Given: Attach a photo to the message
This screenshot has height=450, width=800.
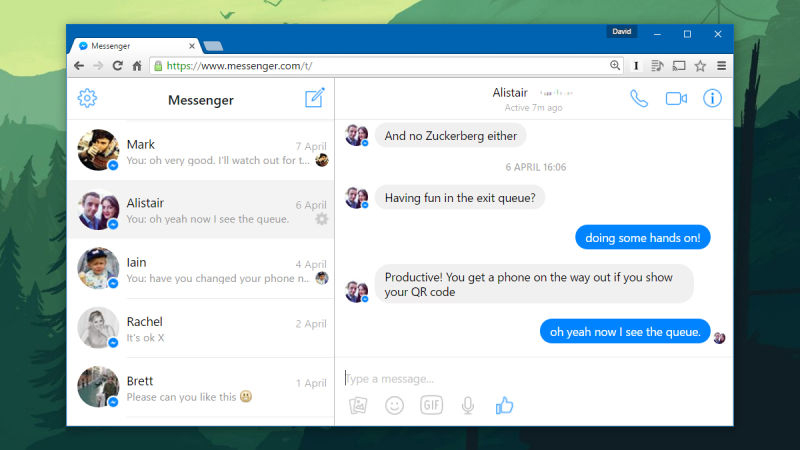Looking at the screenshot, I should [358, 405].
